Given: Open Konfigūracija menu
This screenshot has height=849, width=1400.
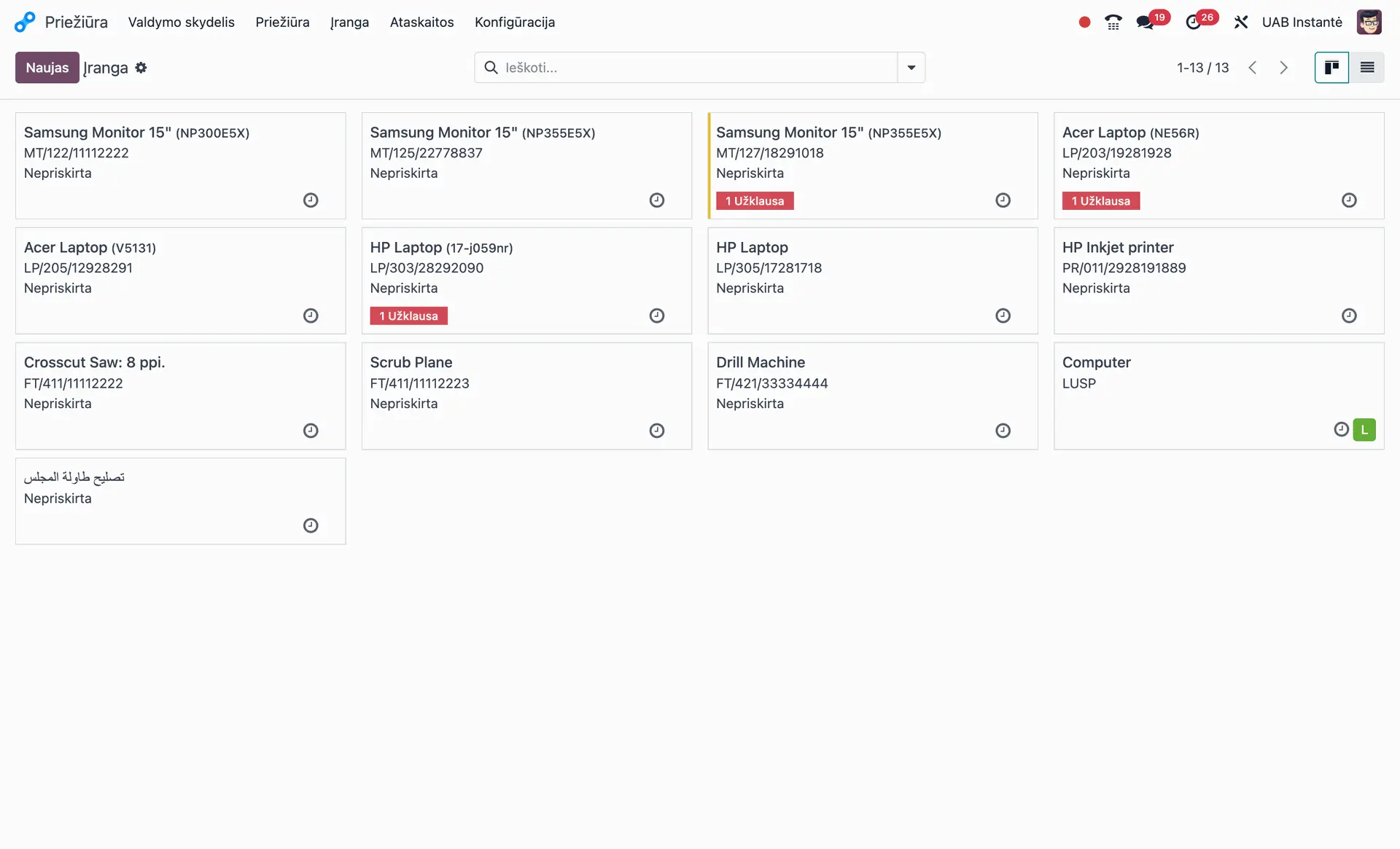Looking at the screenshot, I should tap(515, 23).
